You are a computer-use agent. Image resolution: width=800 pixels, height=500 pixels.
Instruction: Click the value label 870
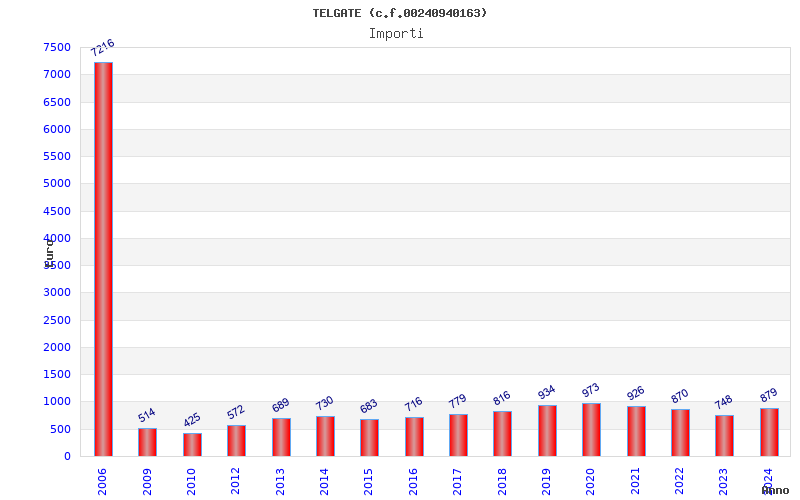(680, 396)
